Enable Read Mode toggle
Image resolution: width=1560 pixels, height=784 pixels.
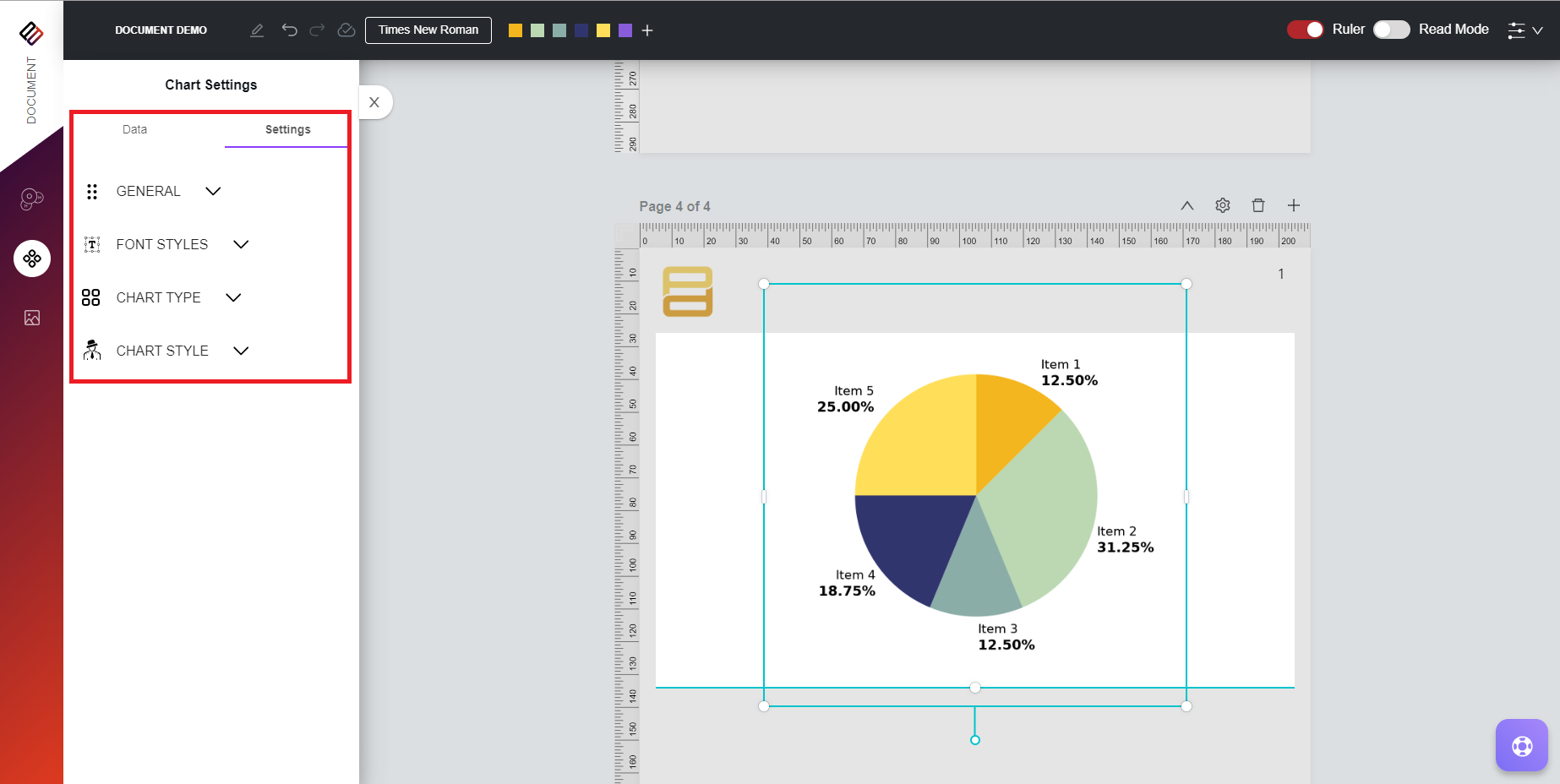1391,30
